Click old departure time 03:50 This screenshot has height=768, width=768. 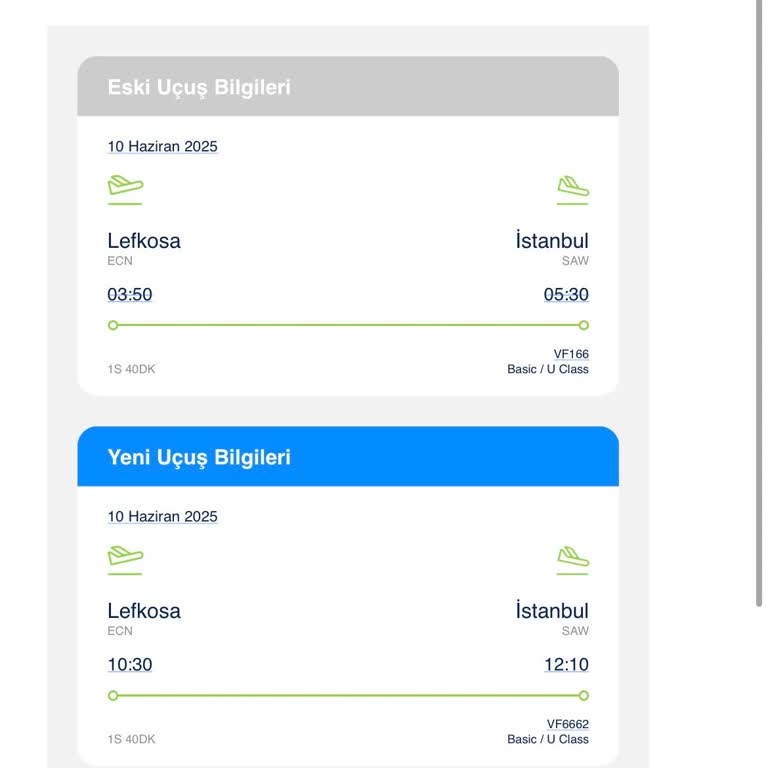(130, 295)
